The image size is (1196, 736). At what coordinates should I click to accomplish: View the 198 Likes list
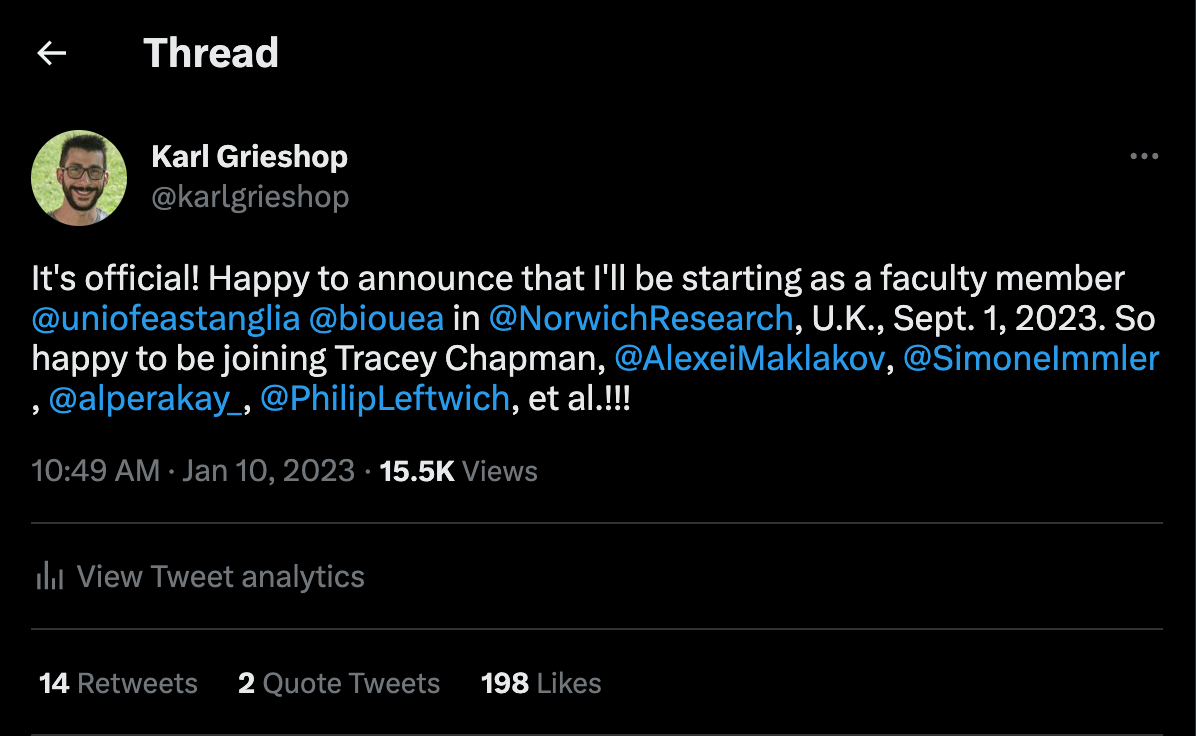541,683
